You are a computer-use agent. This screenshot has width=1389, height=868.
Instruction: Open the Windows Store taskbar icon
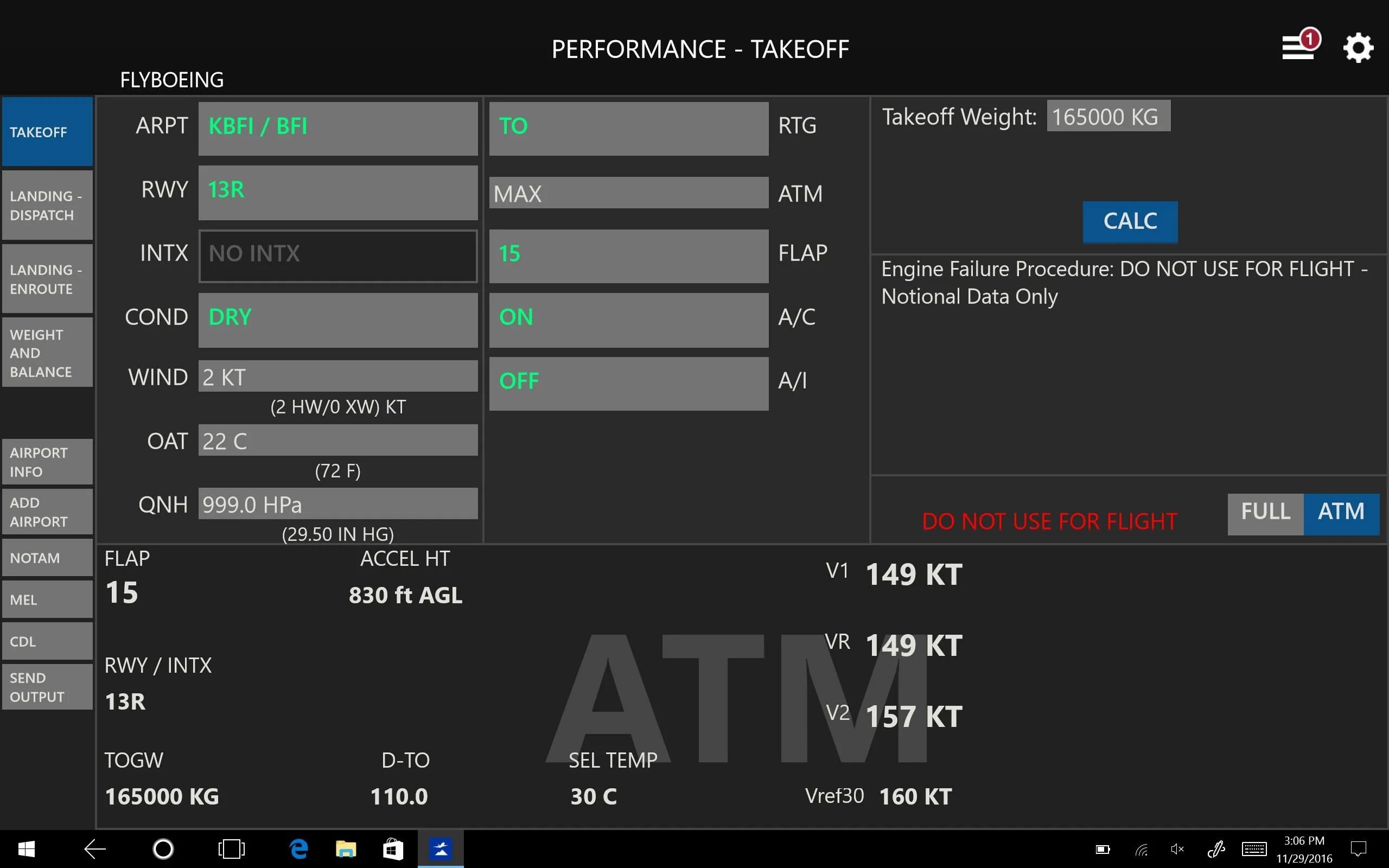click(x=393, y=848)
